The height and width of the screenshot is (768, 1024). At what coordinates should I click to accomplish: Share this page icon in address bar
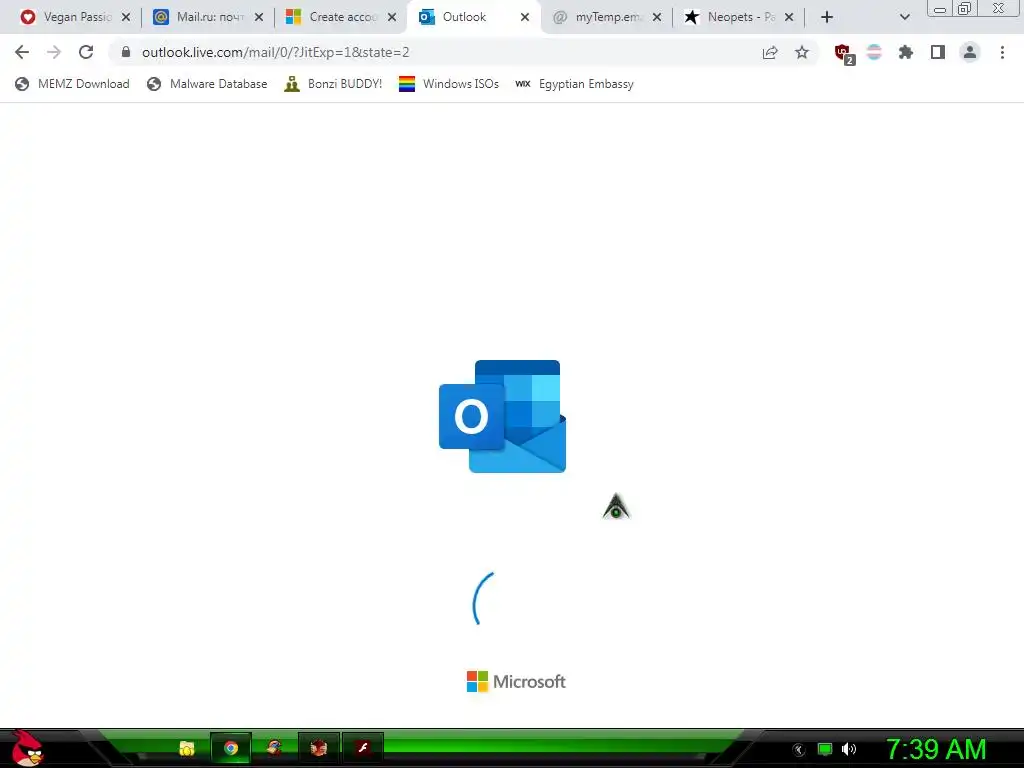pyautogui.click(x=770, y=52)
